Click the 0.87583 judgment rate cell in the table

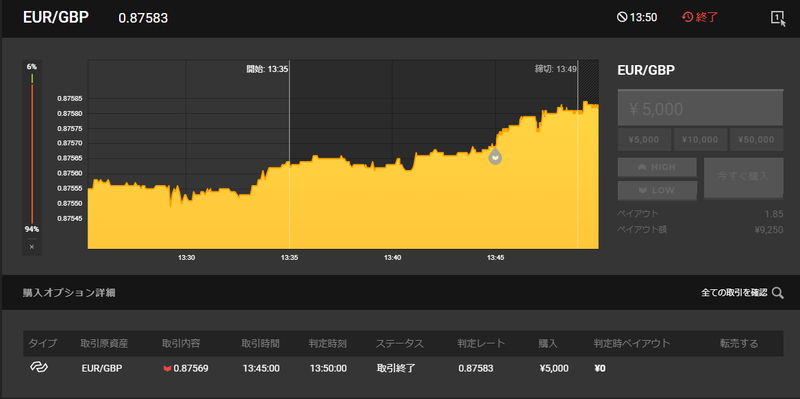[x=476, y=368]
